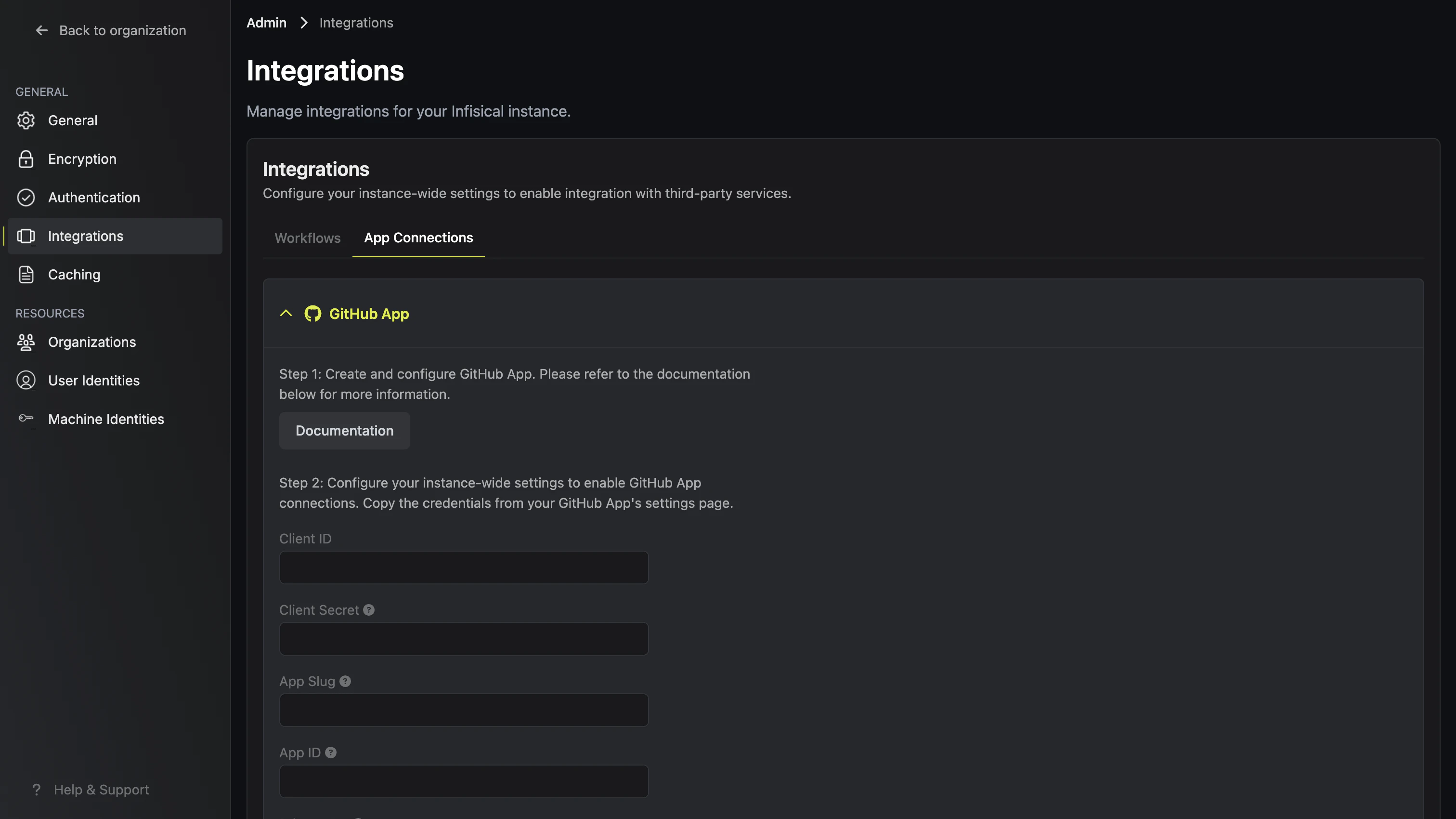Click Integrations in the breadcrumb
The height and width of the screenshot is (819, 1456).
[x=356, y=23]
